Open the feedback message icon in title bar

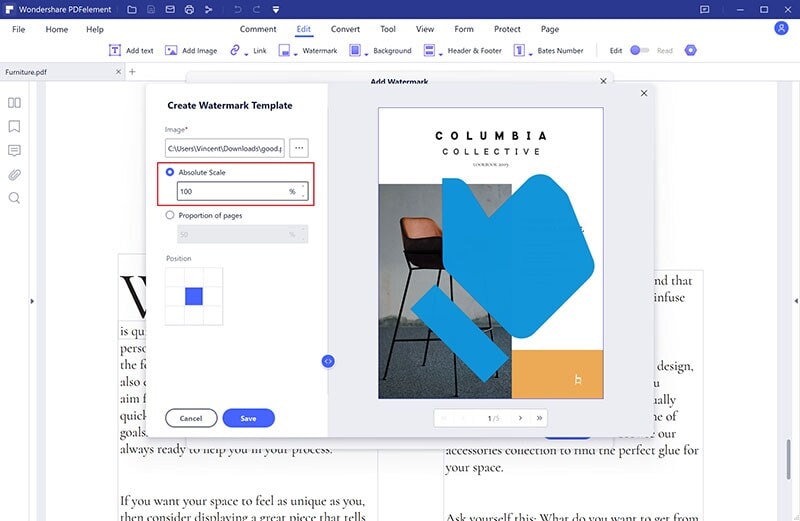pyautogui.click(x=705, y=9)
